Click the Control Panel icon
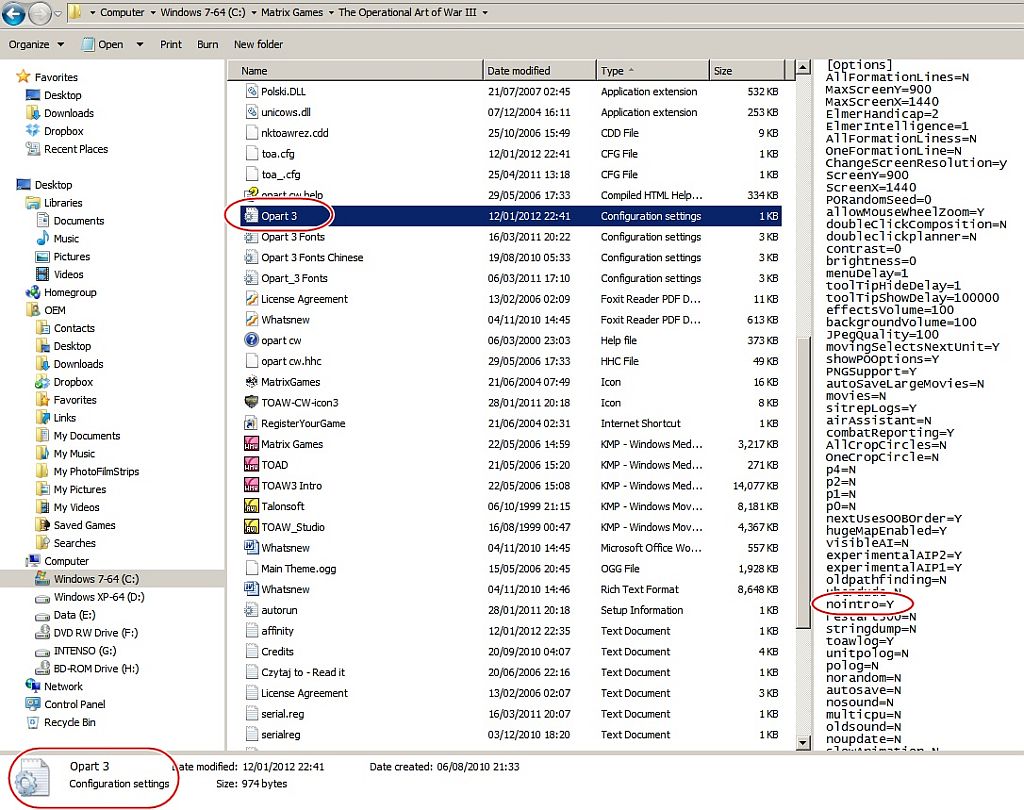This screenshot has height=810, width=1024. click(33, 704)
